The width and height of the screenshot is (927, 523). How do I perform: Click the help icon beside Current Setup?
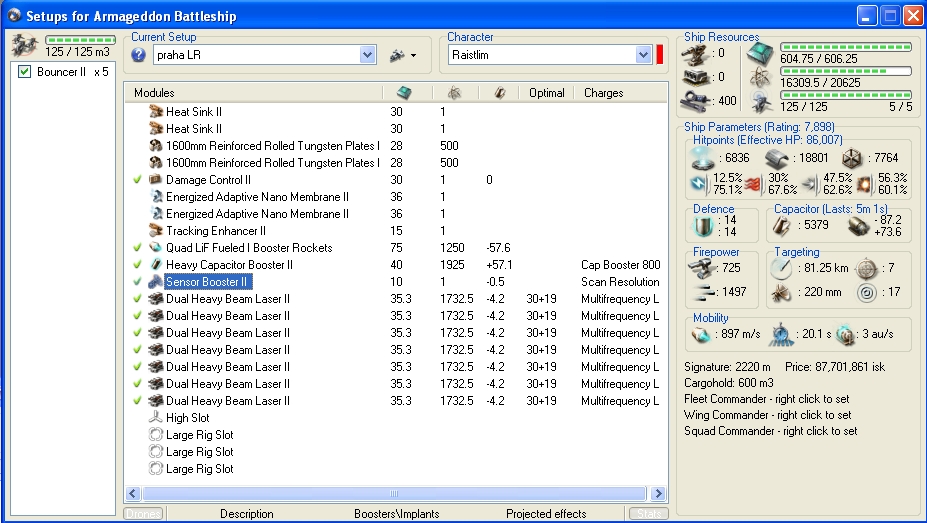[139, 55]
